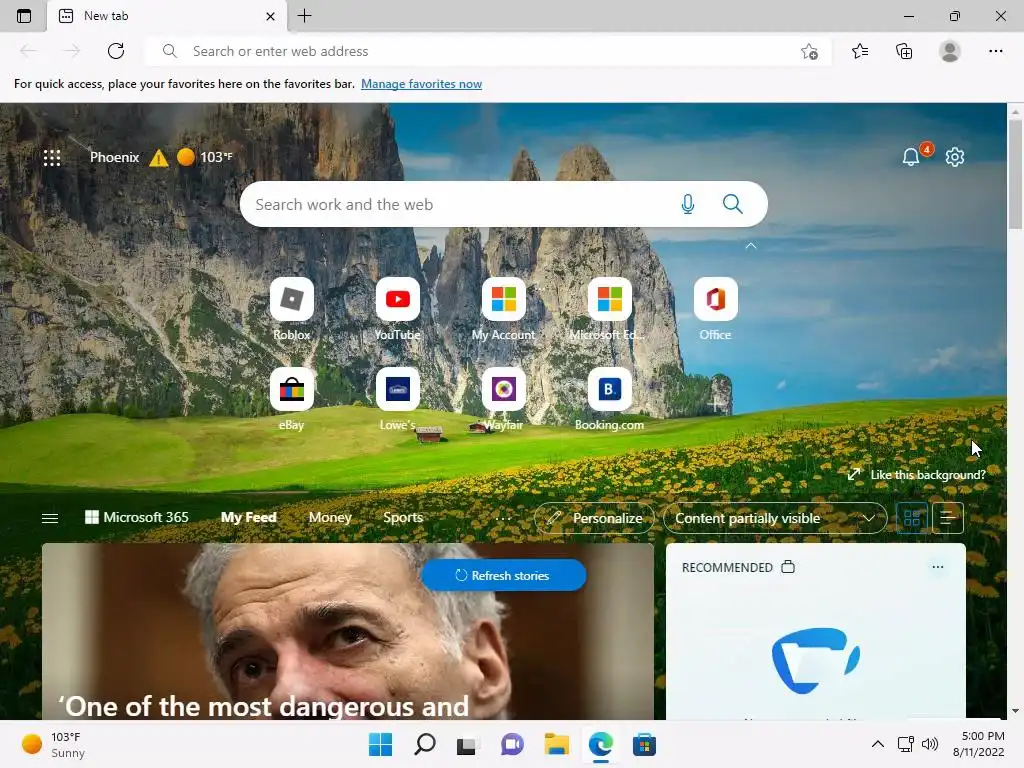Switch feed to grid view layout
1024x768 pixels.
(912, 518)
